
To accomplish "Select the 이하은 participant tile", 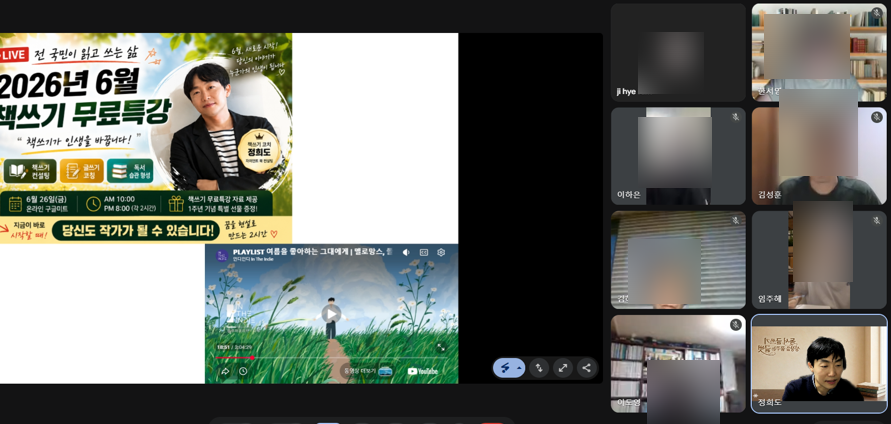I will [x=678, y=156].
